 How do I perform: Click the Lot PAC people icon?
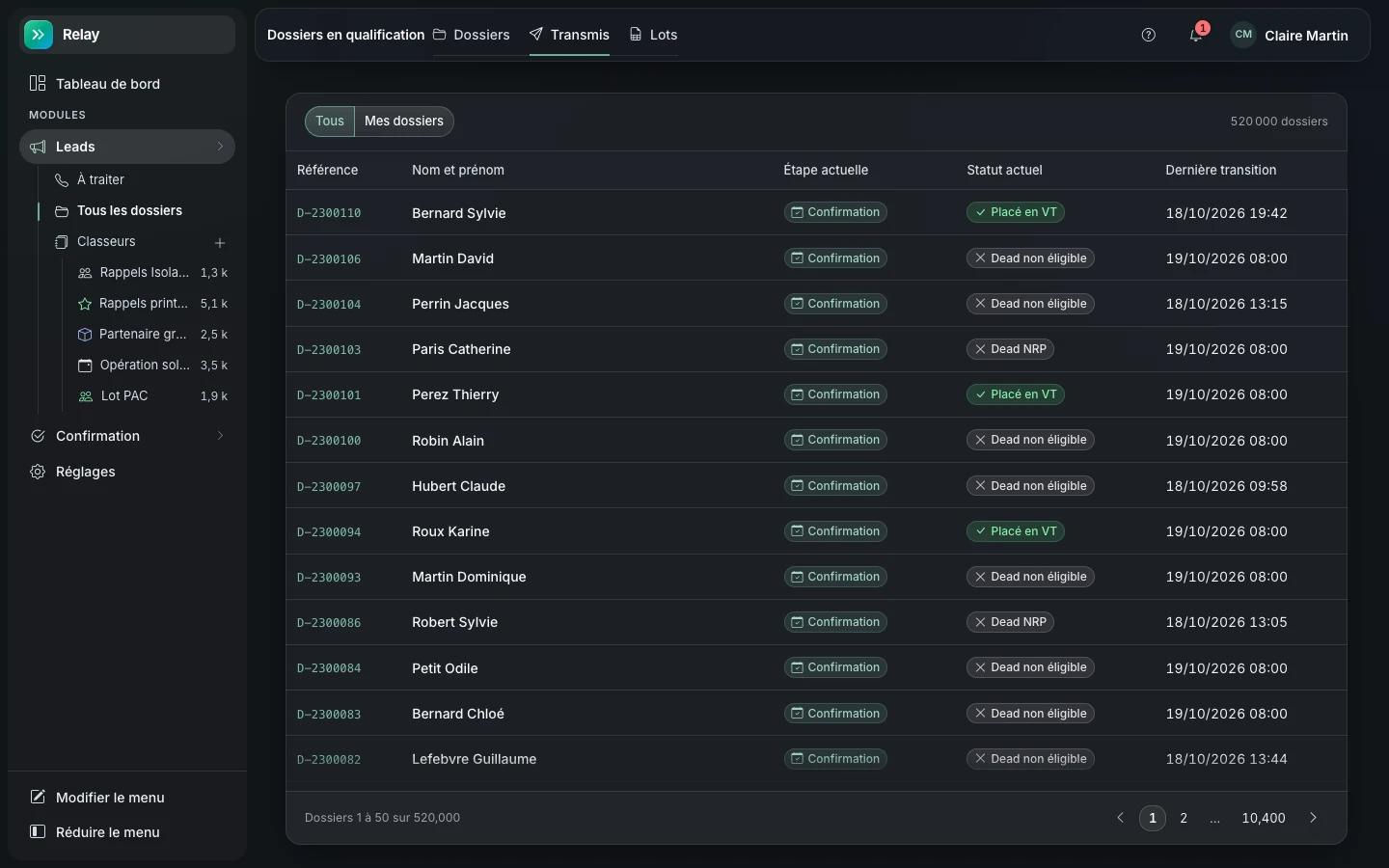coord(86,396)
